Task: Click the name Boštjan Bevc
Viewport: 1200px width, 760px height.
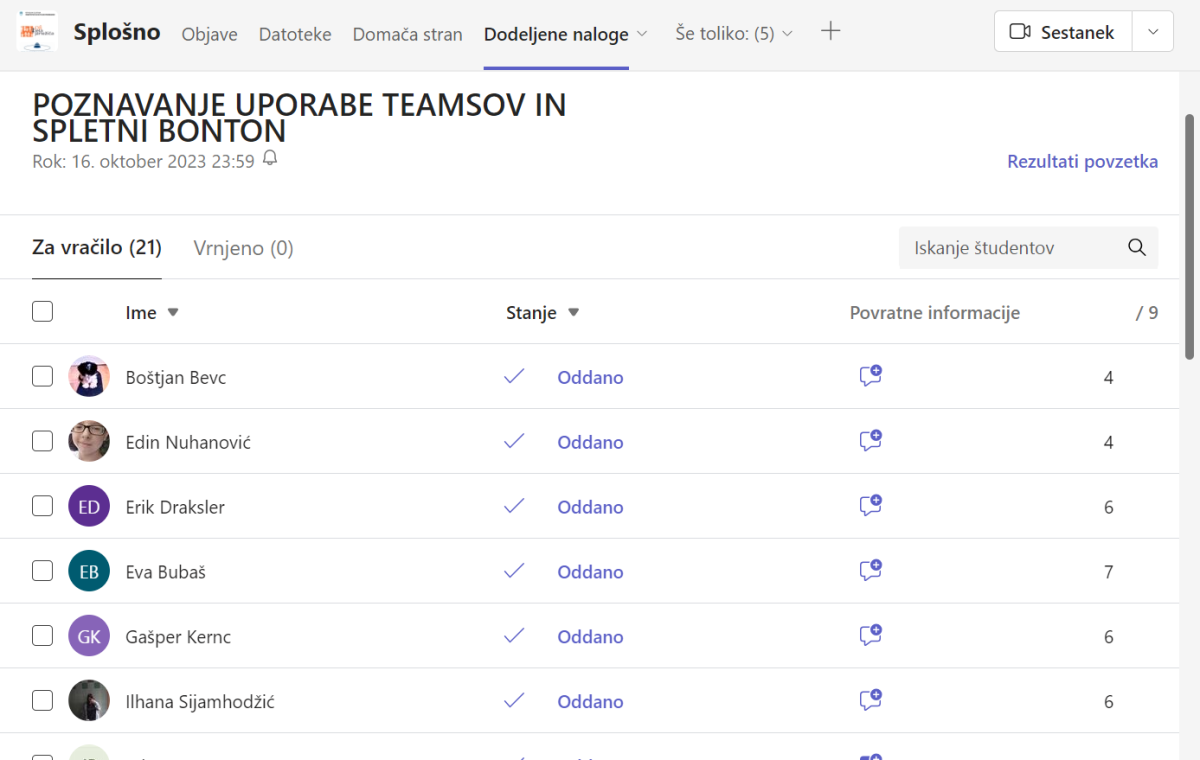Action: 176,378
